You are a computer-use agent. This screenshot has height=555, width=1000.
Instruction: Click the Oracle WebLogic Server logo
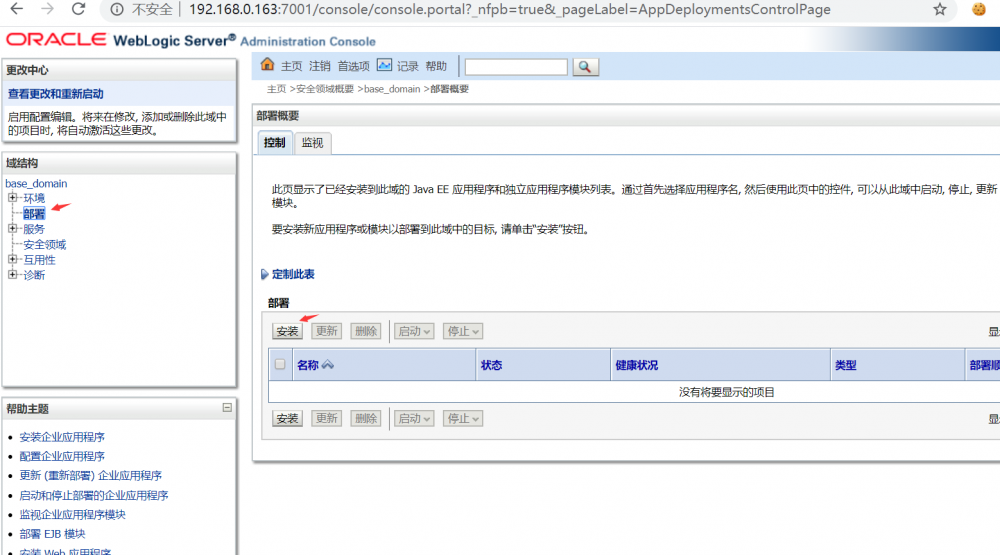(x=191, y=40)
